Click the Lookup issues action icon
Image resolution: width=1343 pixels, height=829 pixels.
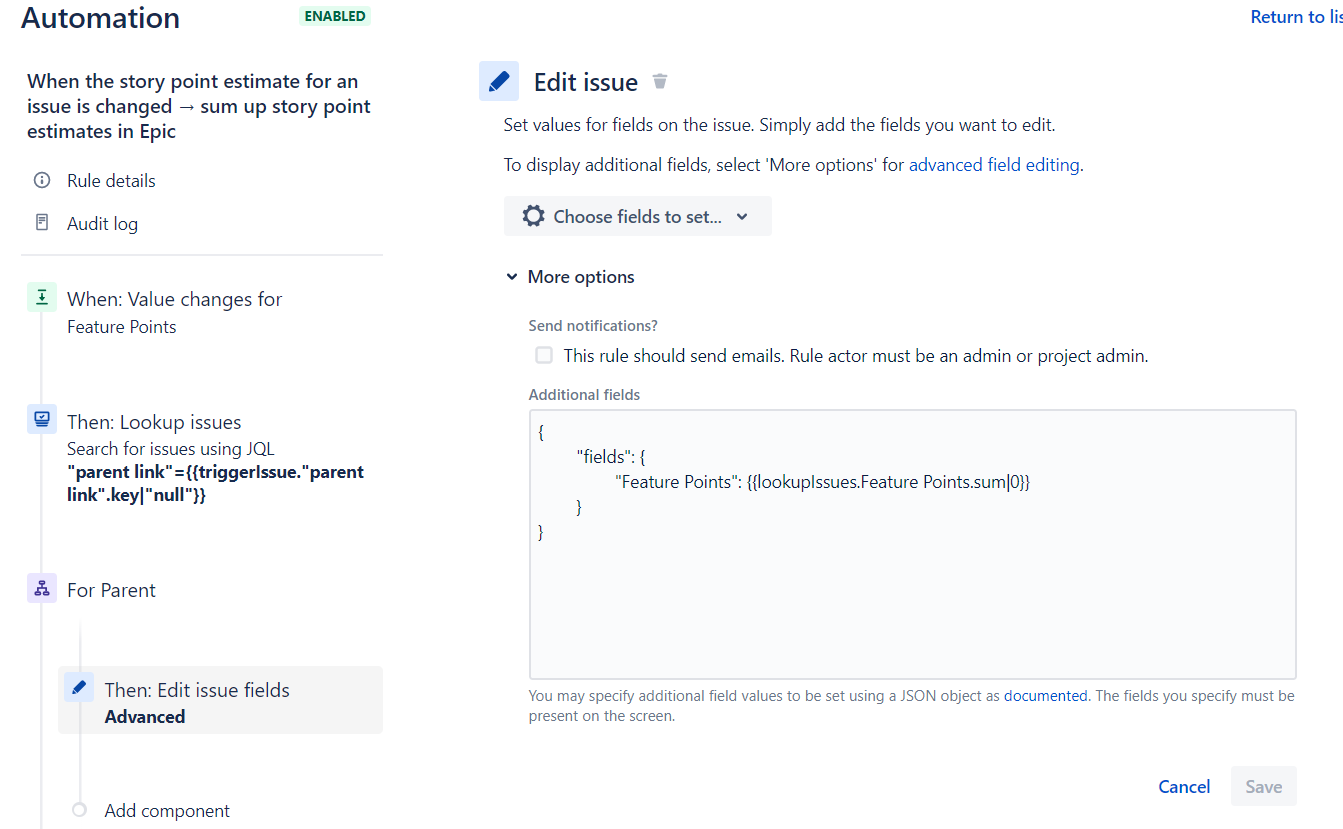click(41, 419)
